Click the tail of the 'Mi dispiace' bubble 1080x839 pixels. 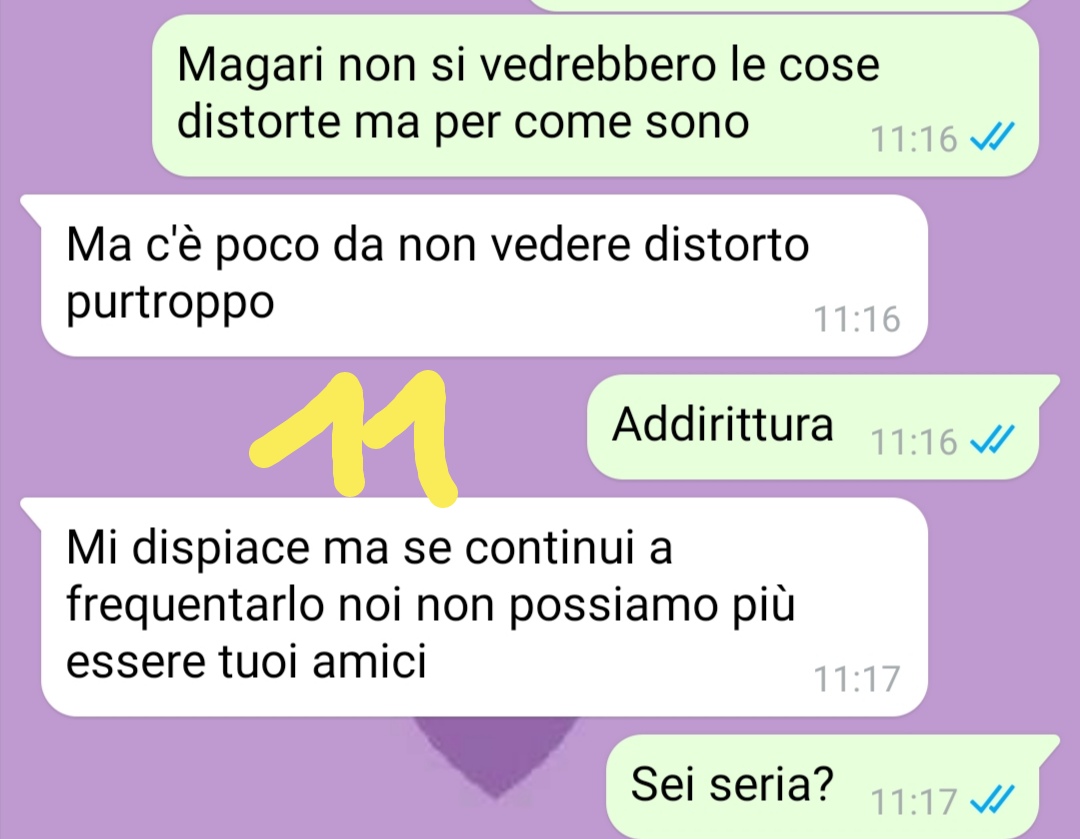32,509
